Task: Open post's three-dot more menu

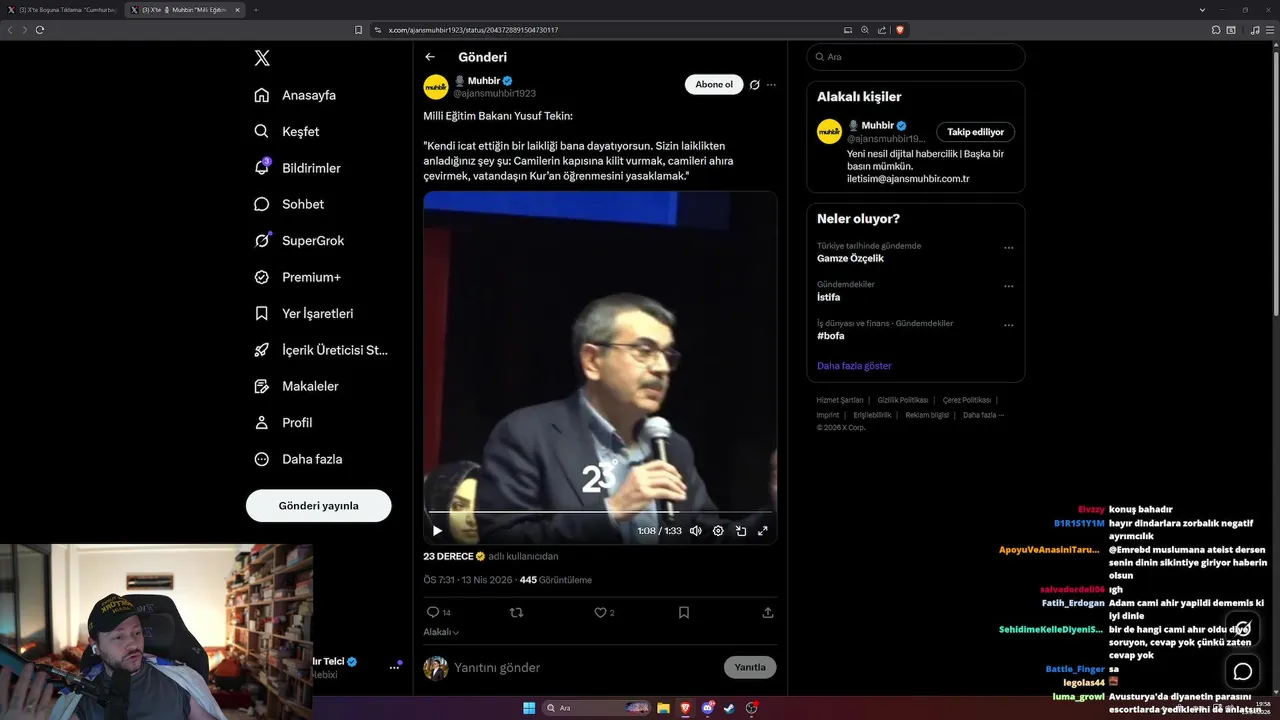Action: (x=771, y=85)
